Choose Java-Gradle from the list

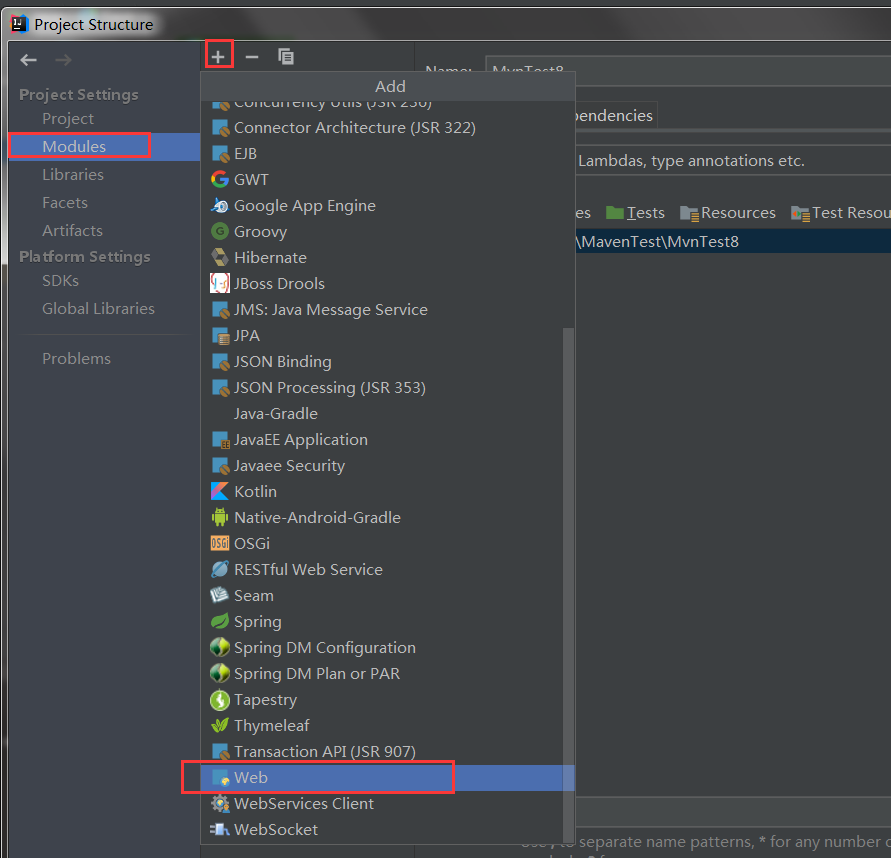382,414
